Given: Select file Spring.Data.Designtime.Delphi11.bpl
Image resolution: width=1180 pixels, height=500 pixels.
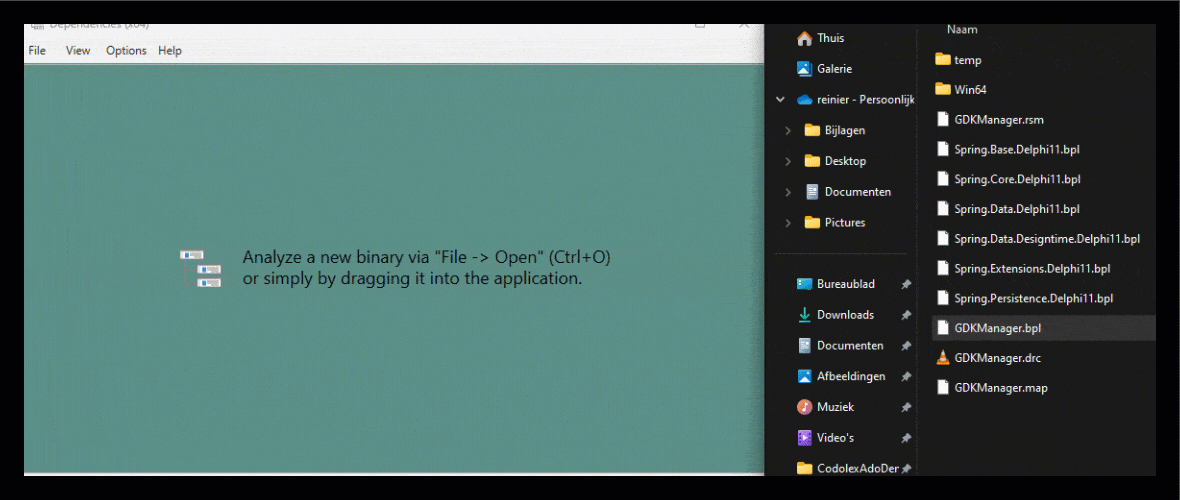Looking at the screenshot, I should coord(1047,239).
